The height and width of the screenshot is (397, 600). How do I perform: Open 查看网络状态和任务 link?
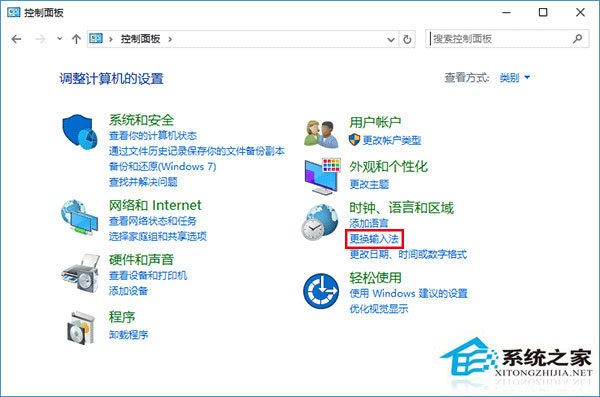pyautogui.click(x=153, y=221)
